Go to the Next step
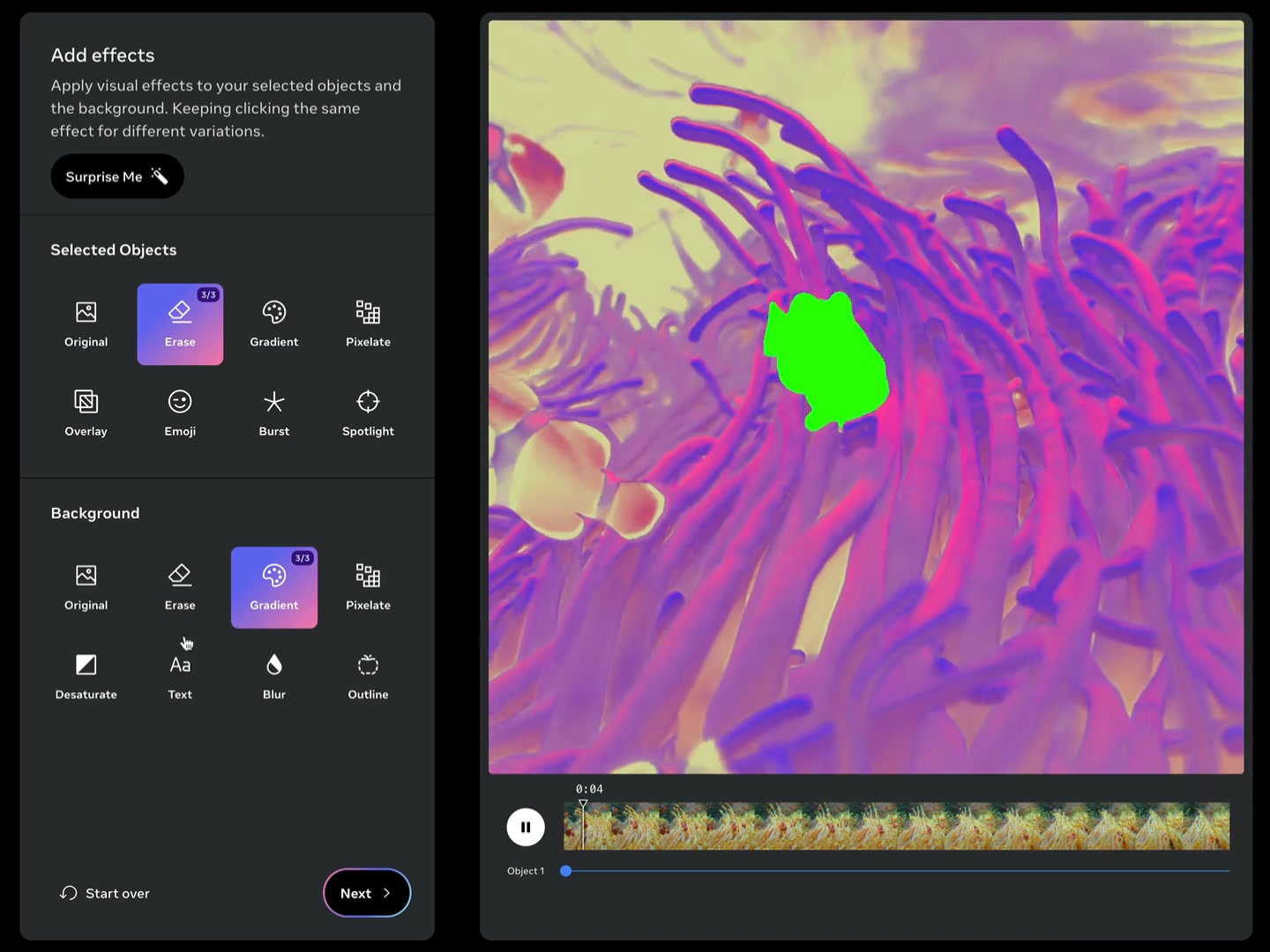This screenshot has width=1270, height=952. click(367, 893)
